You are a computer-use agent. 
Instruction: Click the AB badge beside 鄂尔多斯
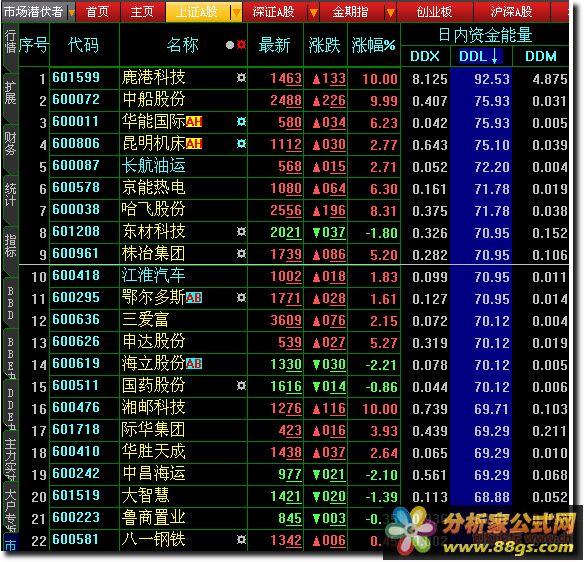point(194,298)
